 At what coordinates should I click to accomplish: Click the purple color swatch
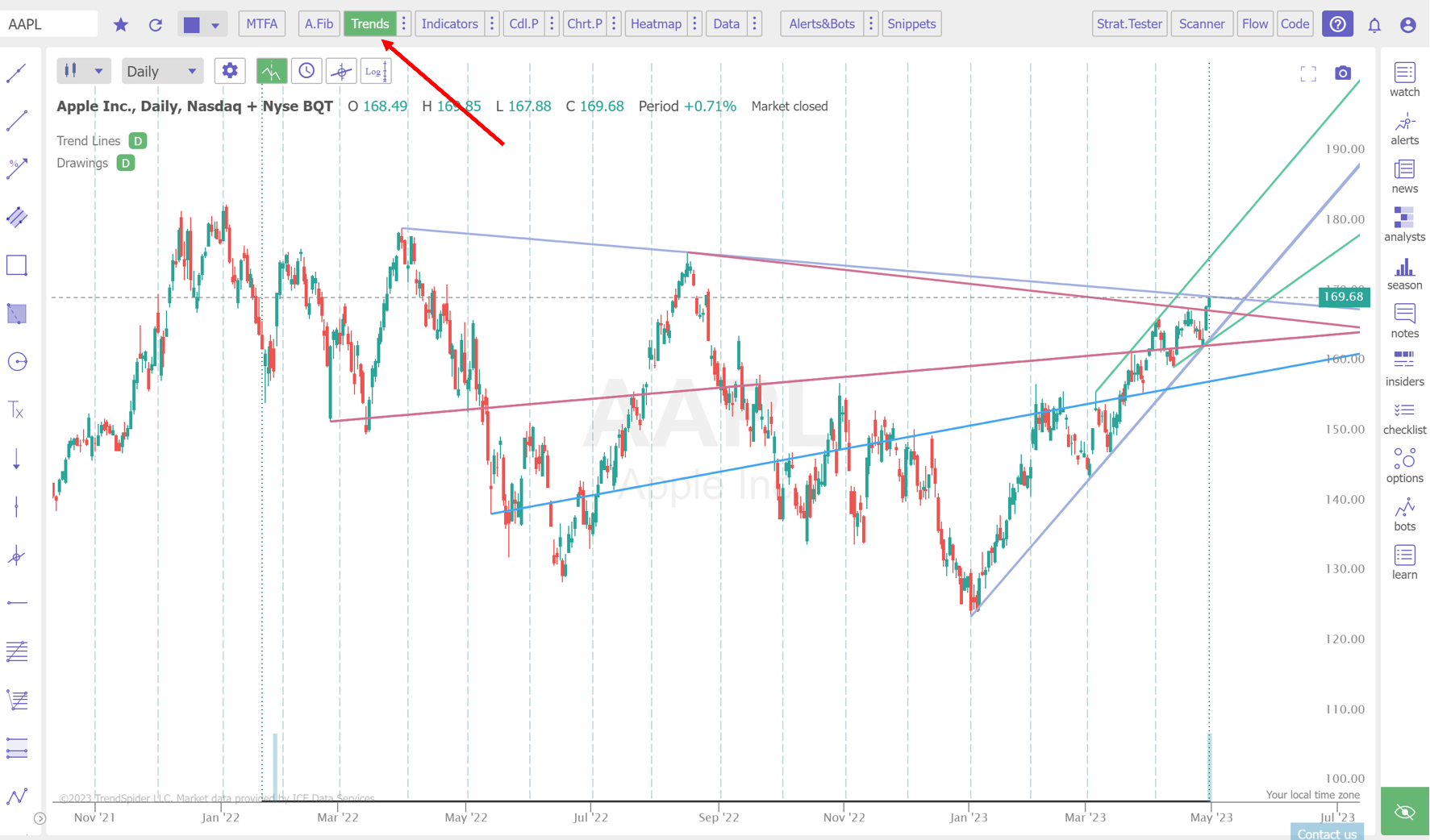191,25
